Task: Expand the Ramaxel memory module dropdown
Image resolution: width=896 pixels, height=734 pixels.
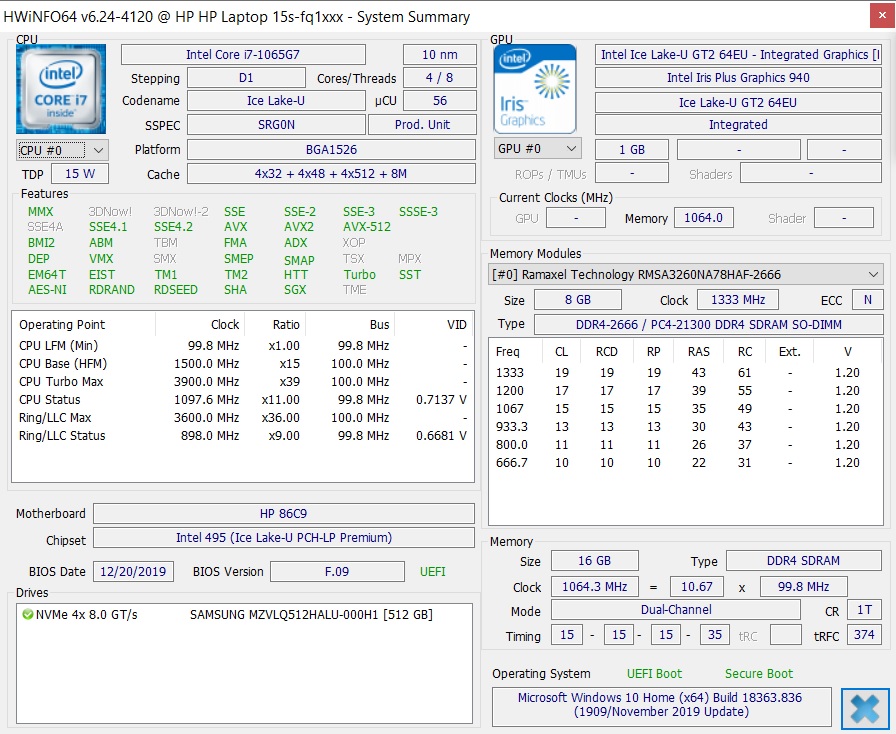Action: [x=874, y=274]
